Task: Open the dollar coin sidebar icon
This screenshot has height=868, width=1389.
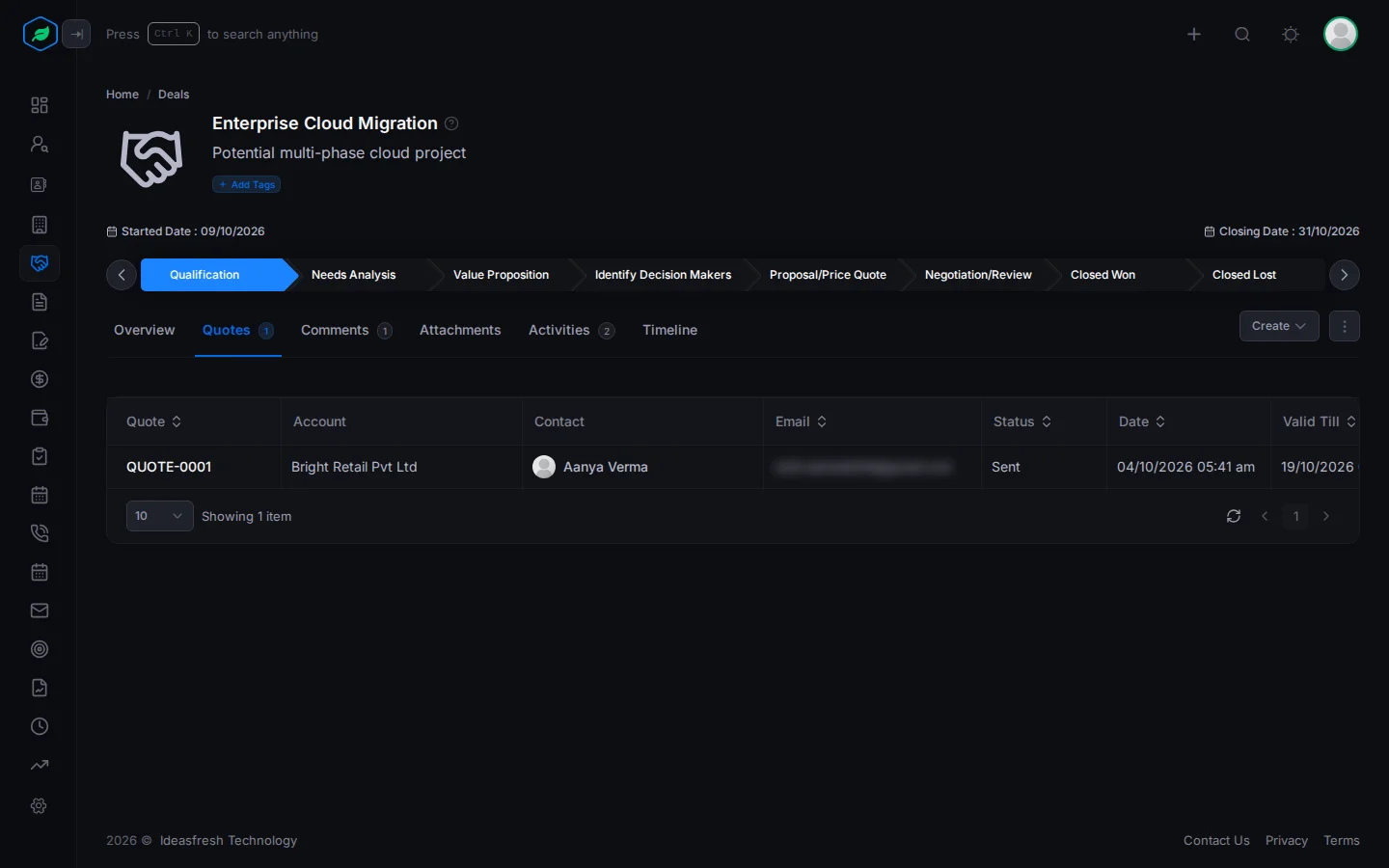Action: click(x=40, y=379)
